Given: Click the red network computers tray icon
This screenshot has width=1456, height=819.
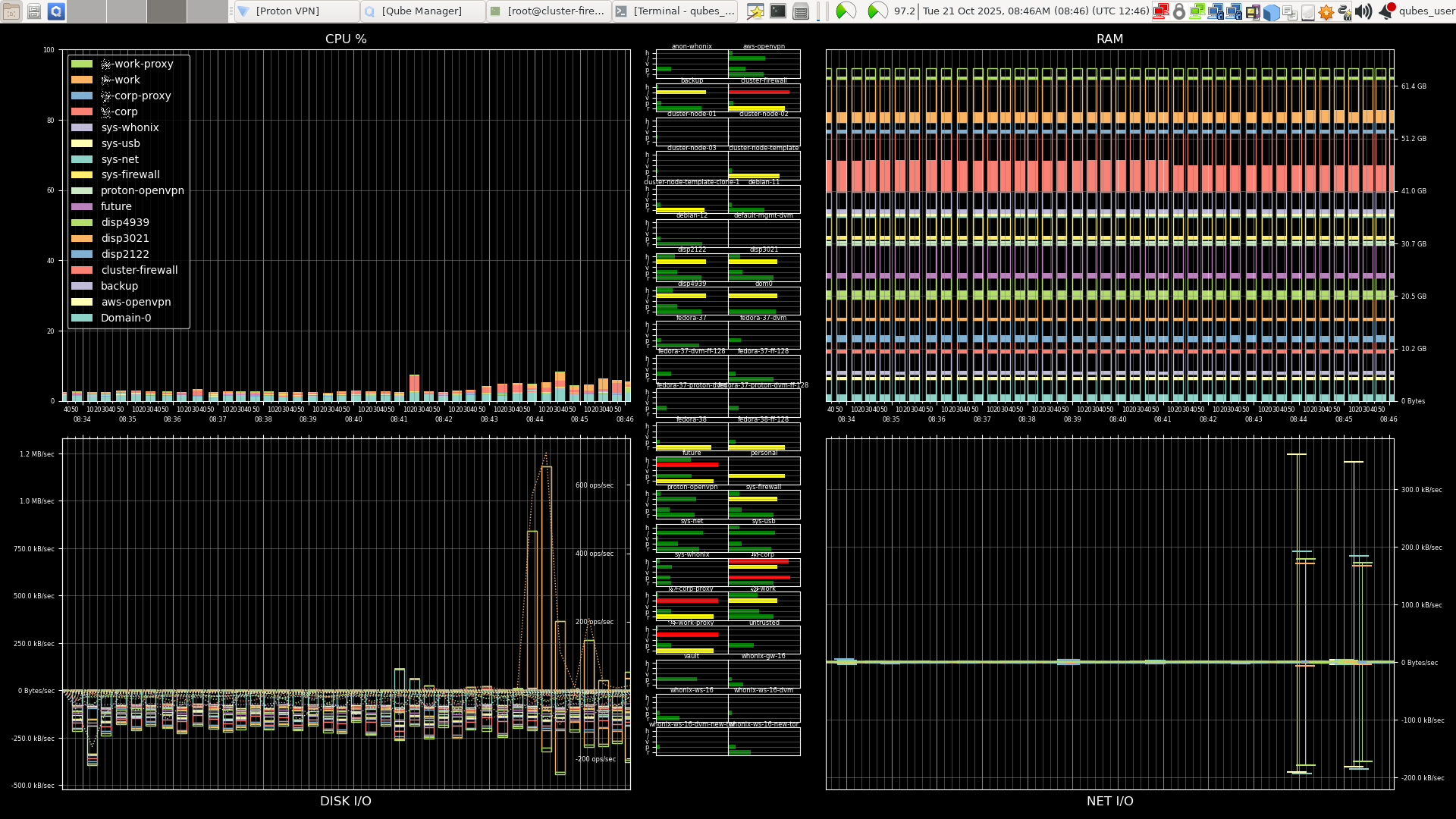Looking at the screenshot, I should pos(1160,11).
